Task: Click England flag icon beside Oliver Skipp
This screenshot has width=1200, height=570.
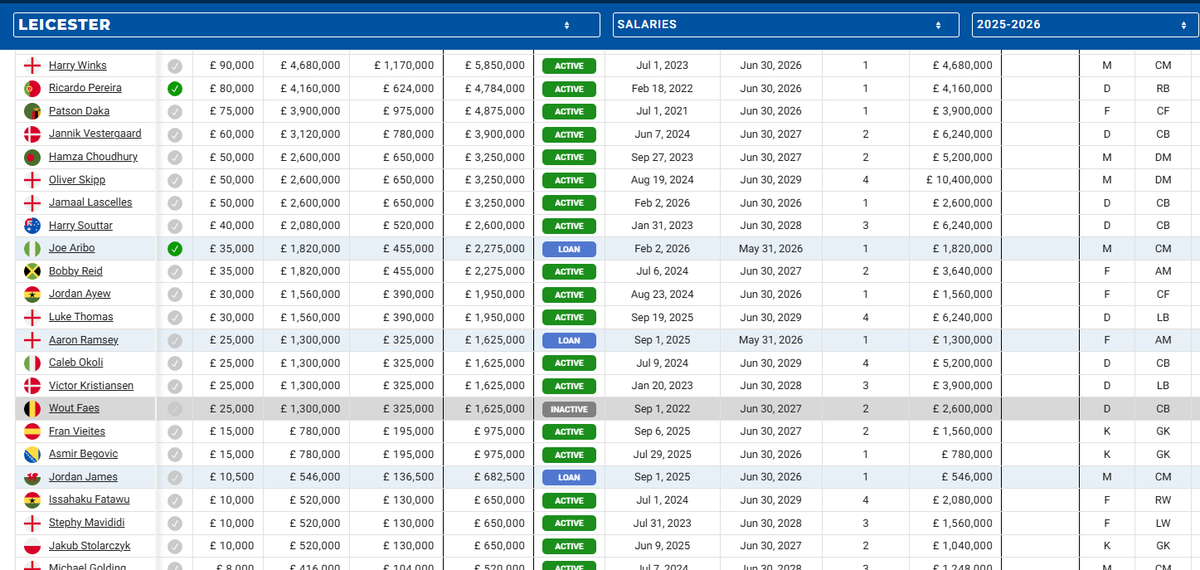Action: (x=32, y=180)
